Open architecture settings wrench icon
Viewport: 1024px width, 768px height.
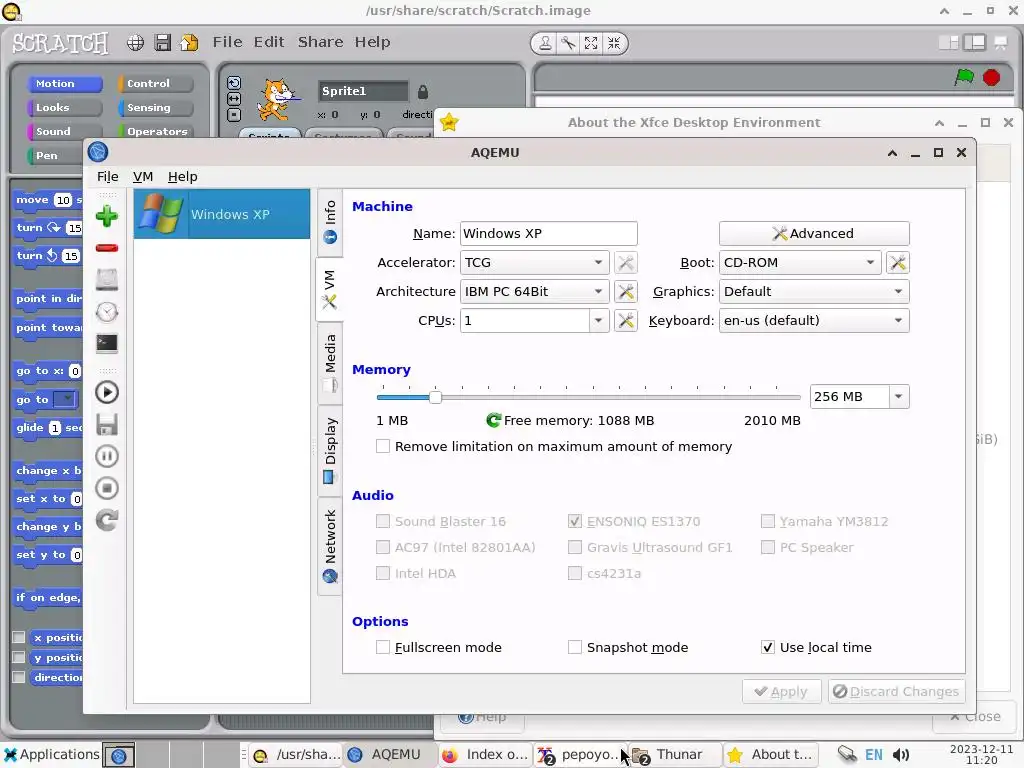click(626, 291)
